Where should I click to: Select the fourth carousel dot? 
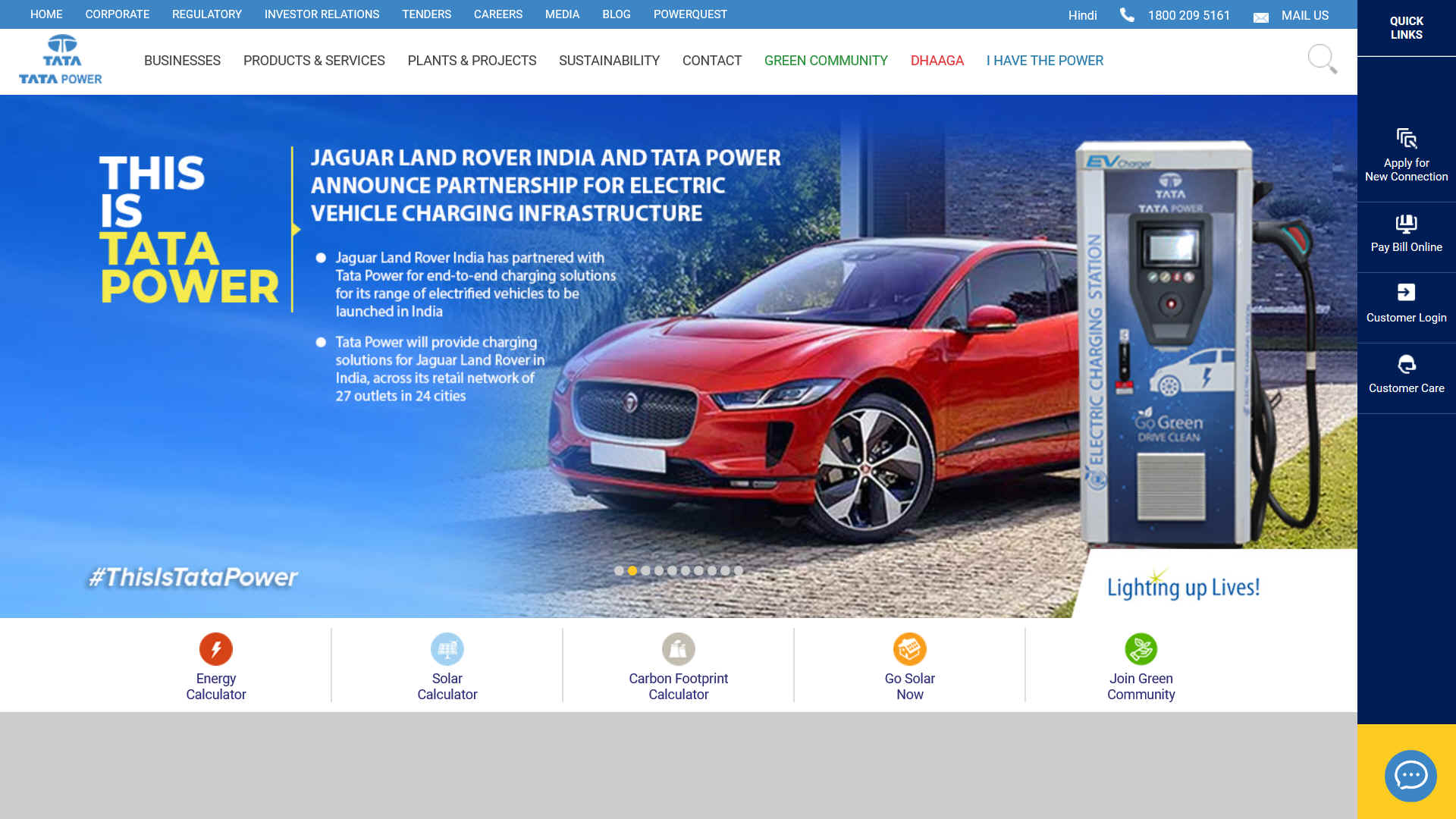(x=659, y=571)
